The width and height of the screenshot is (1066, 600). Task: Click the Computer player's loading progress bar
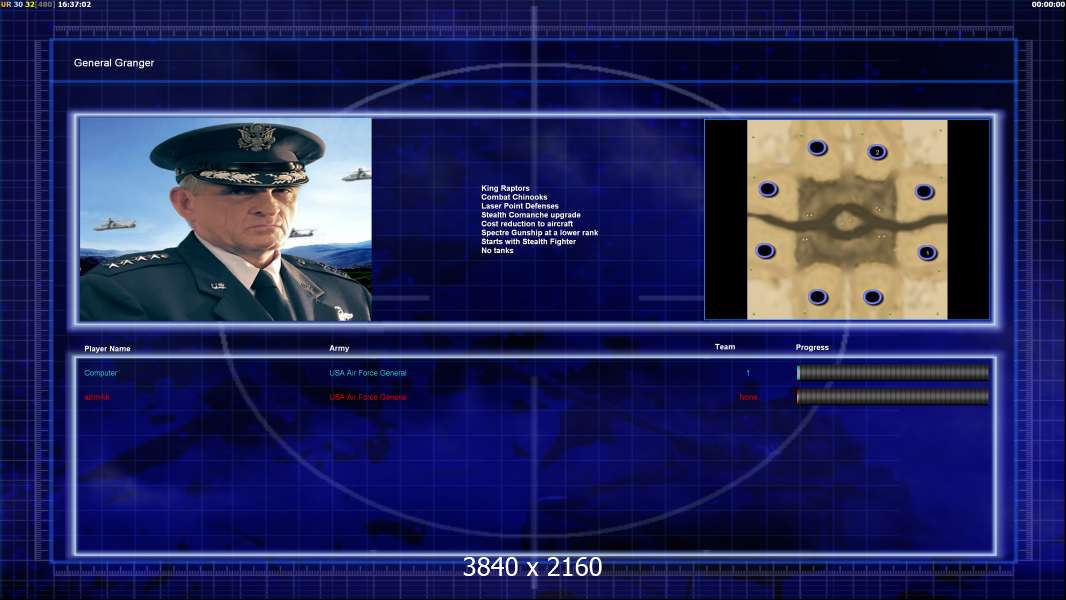coord(893,372)
